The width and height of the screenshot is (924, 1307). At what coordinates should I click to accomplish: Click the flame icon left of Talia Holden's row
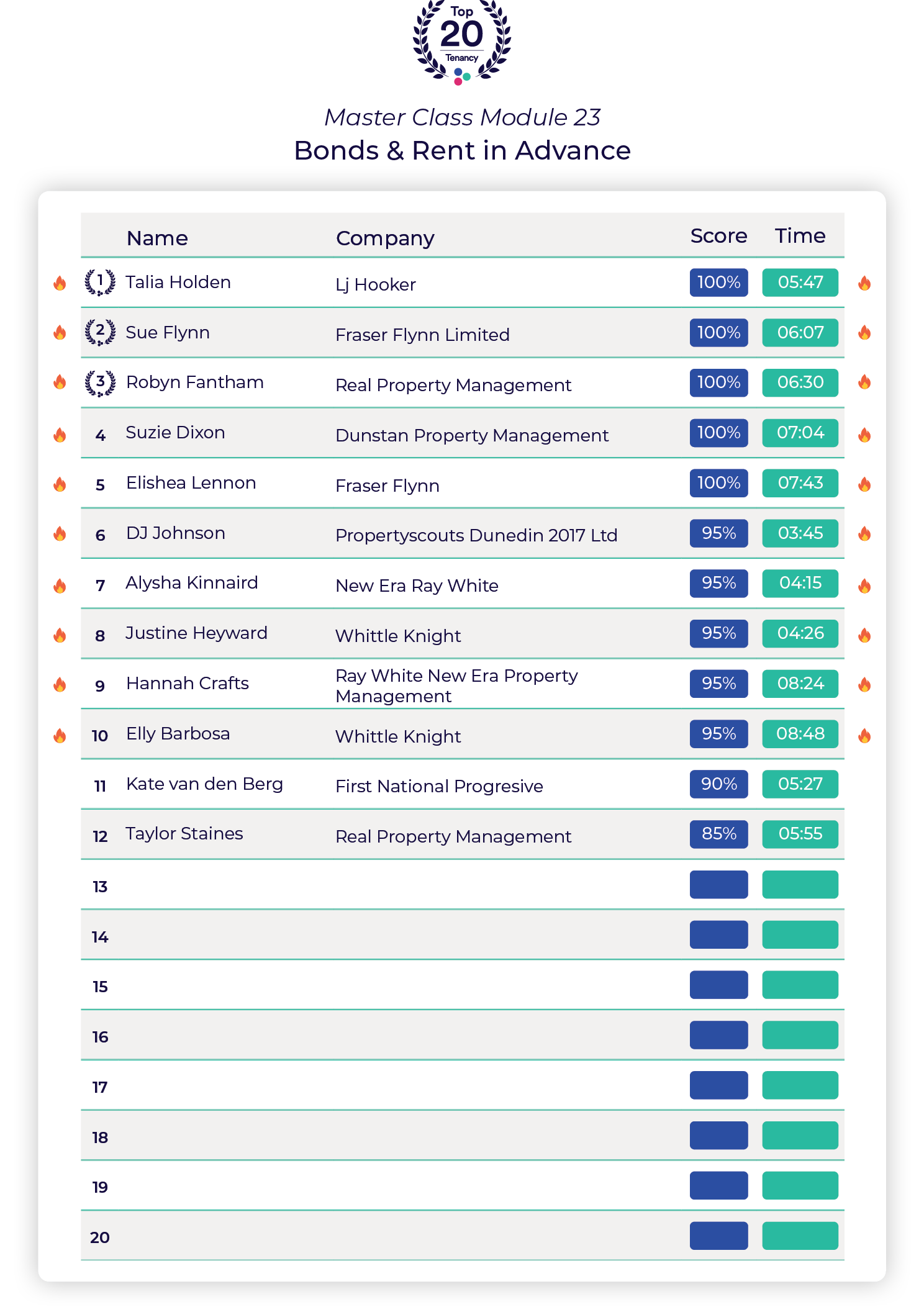pyautogui.click(x=60, y=283)
